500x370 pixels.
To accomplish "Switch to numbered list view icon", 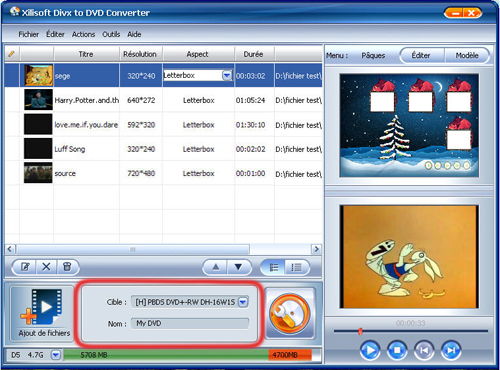I will point(296,267).
